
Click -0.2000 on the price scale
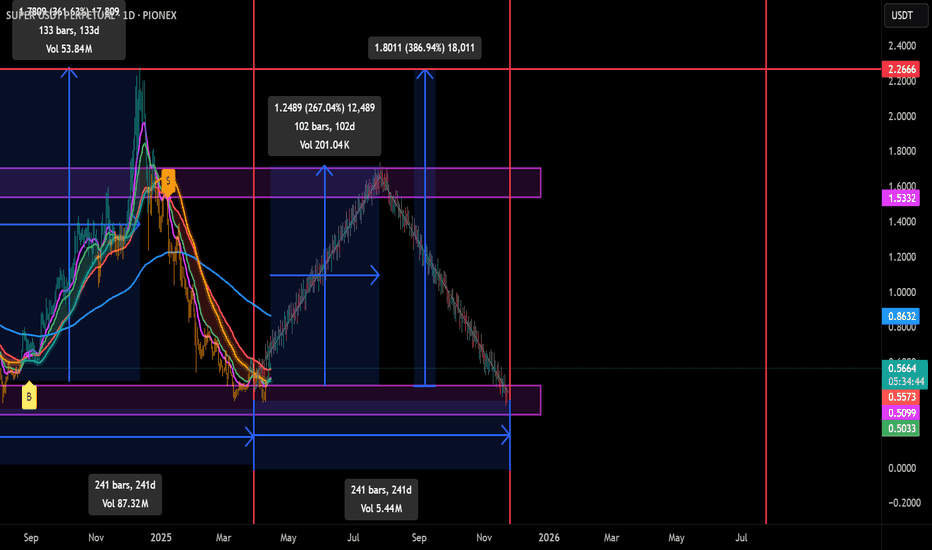[x=904, y=503]
